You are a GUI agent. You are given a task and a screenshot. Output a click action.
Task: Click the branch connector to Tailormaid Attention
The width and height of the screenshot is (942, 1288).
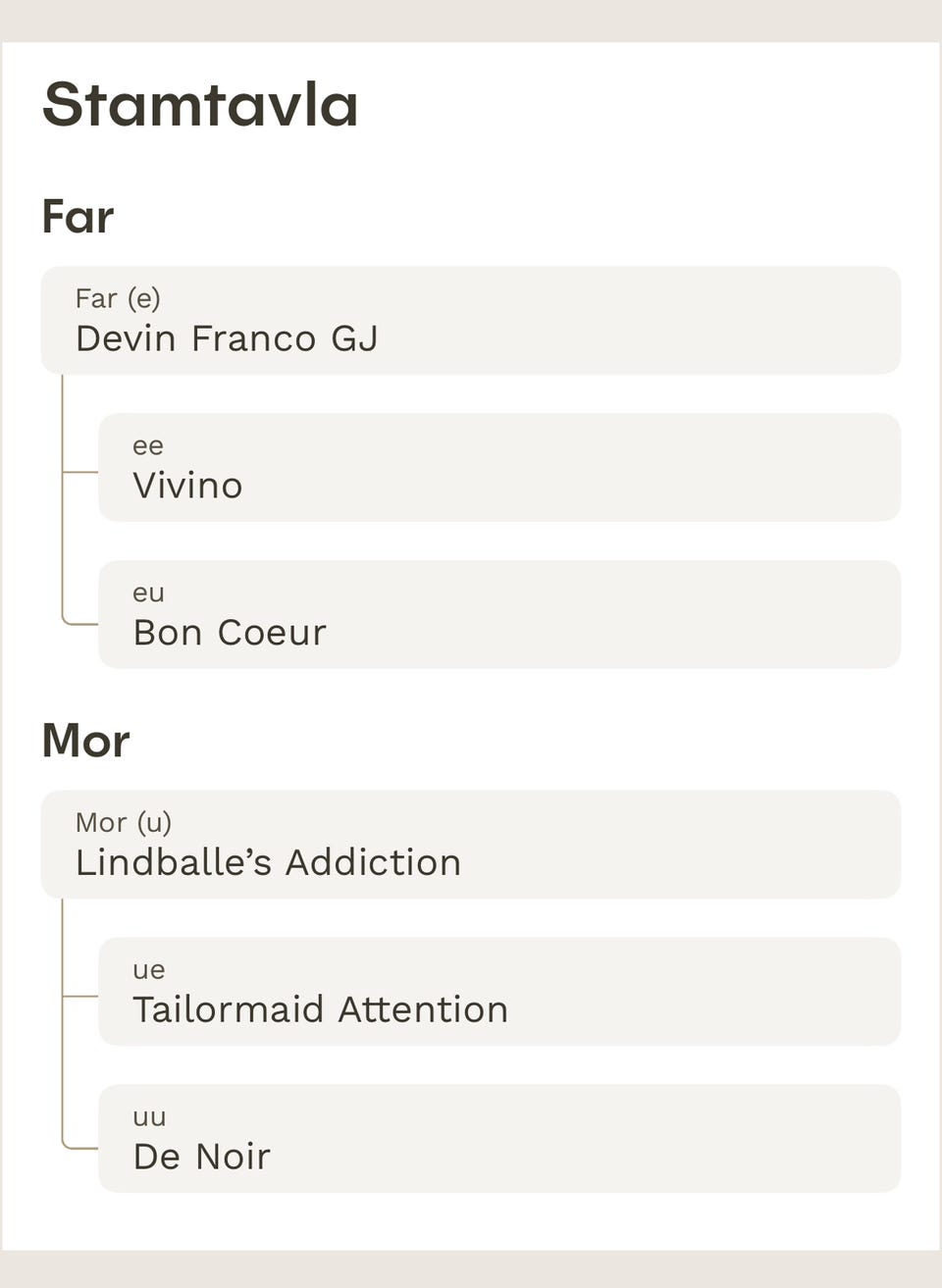tap(80, 996)
